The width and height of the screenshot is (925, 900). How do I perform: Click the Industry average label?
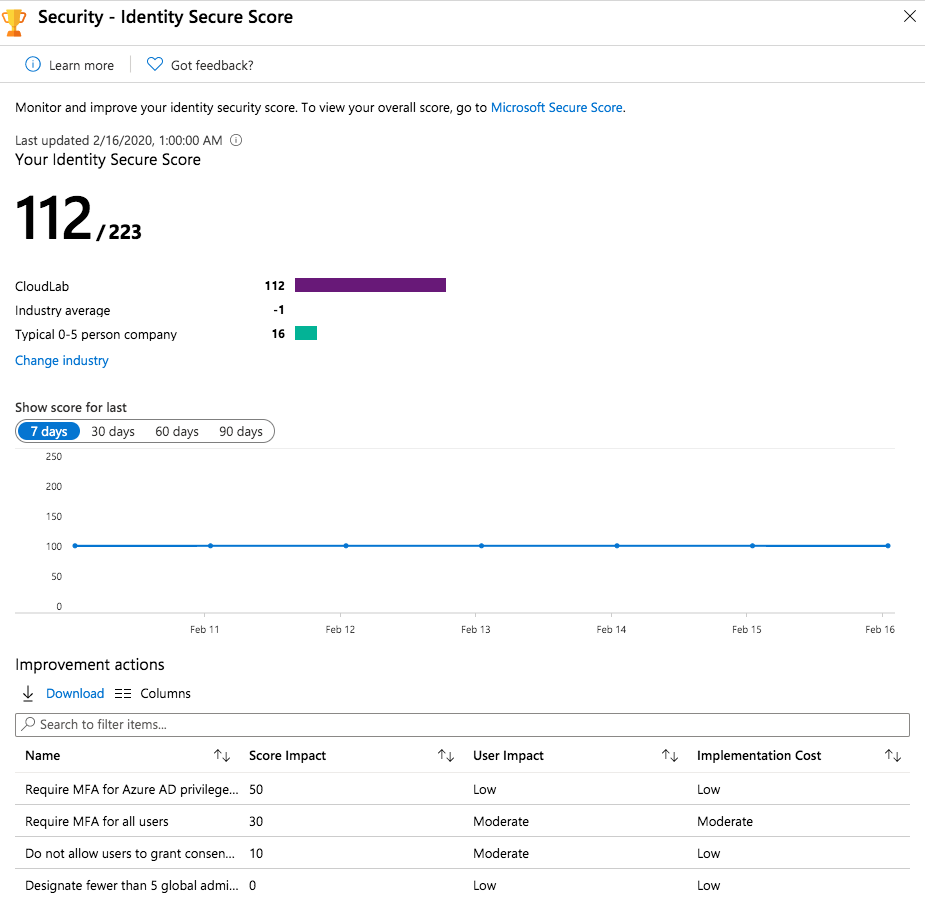click(63, 310)
